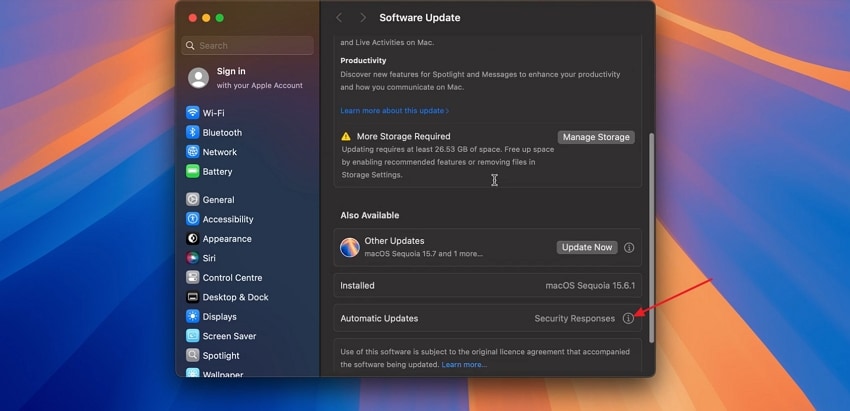Click the Security Responses value text
The height and width of the screenshot is (411, 850).
click(x=575, y=318)
